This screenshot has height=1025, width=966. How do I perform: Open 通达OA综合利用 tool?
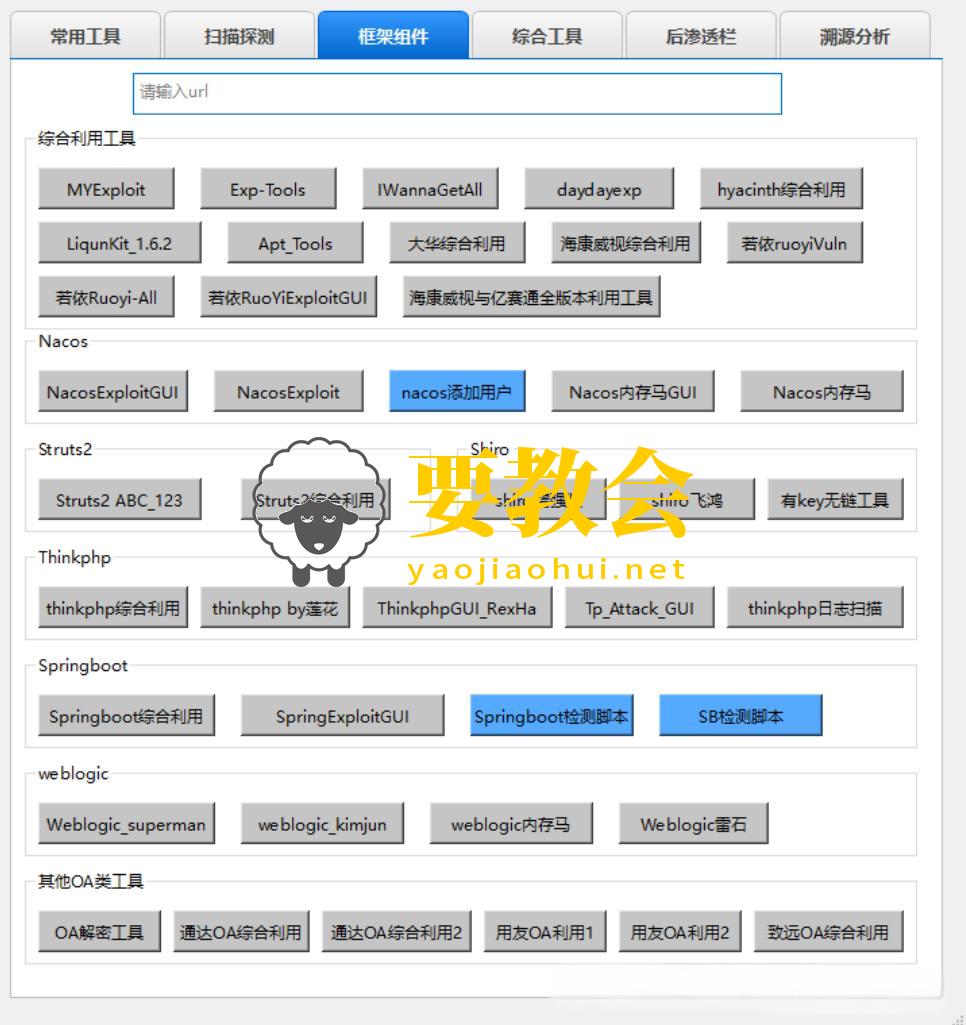241,932
